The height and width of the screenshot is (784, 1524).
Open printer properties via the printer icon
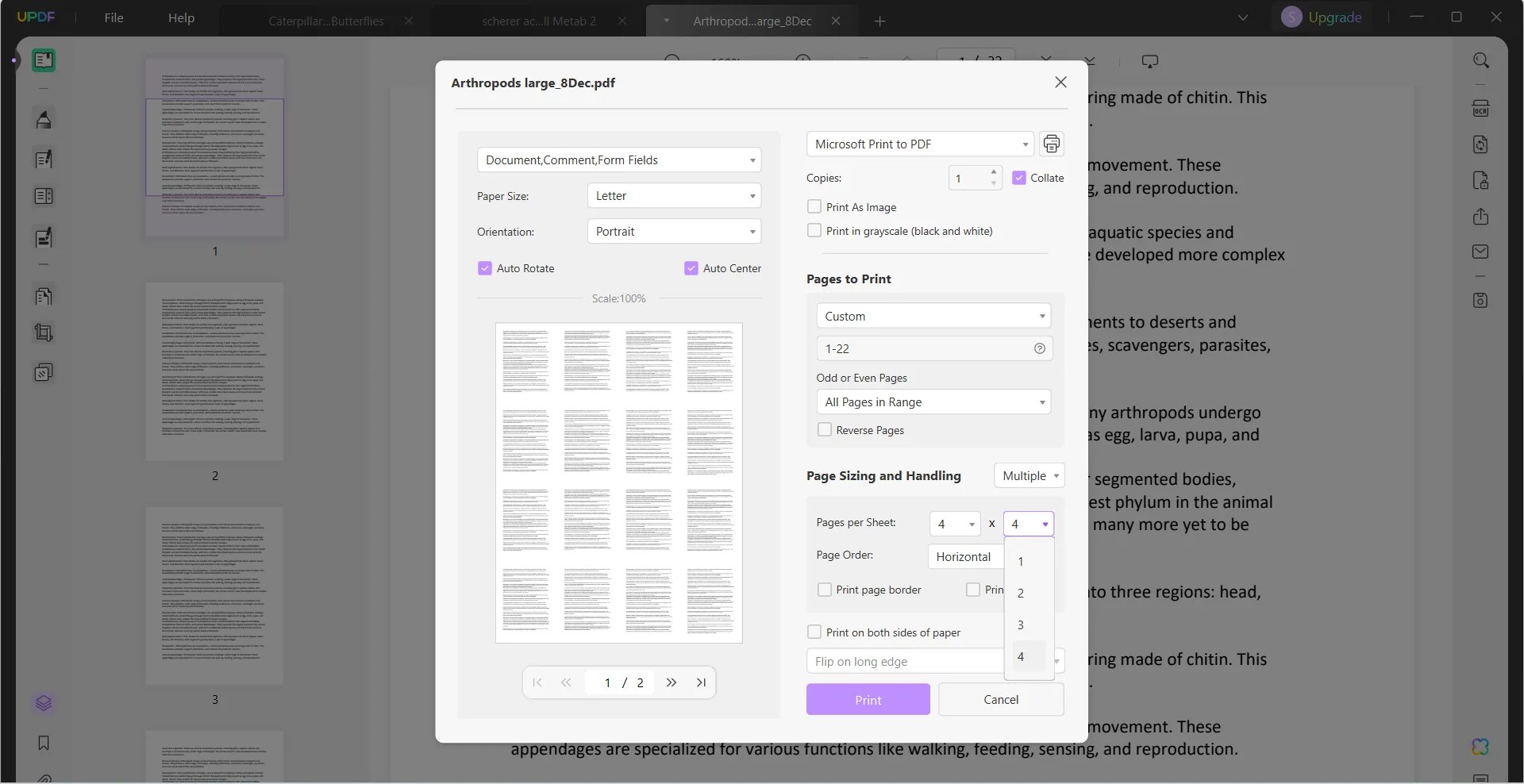click(x=1052, y=144)
